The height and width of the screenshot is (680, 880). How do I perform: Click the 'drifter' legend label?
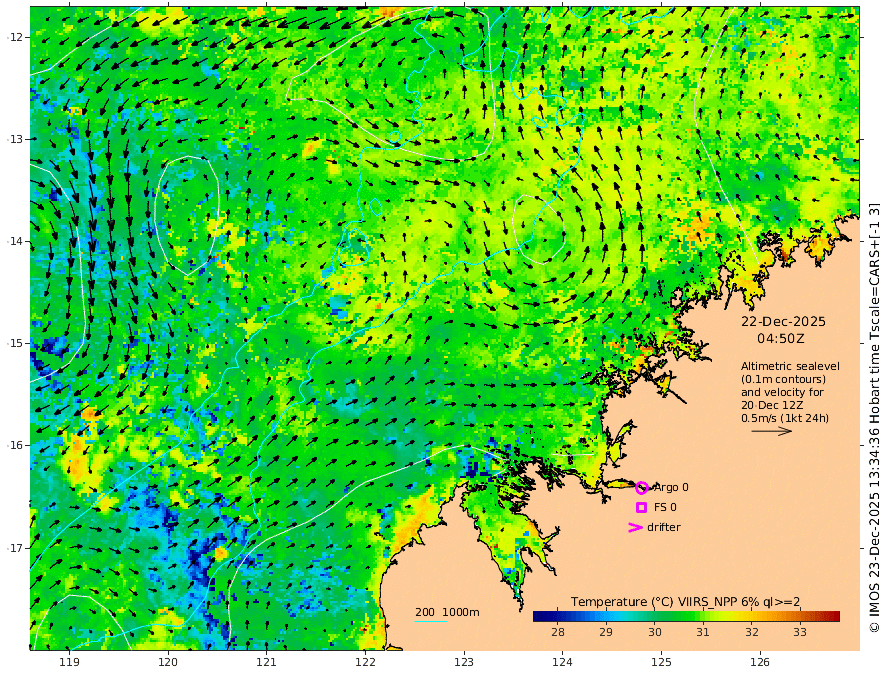pos(664,527)
